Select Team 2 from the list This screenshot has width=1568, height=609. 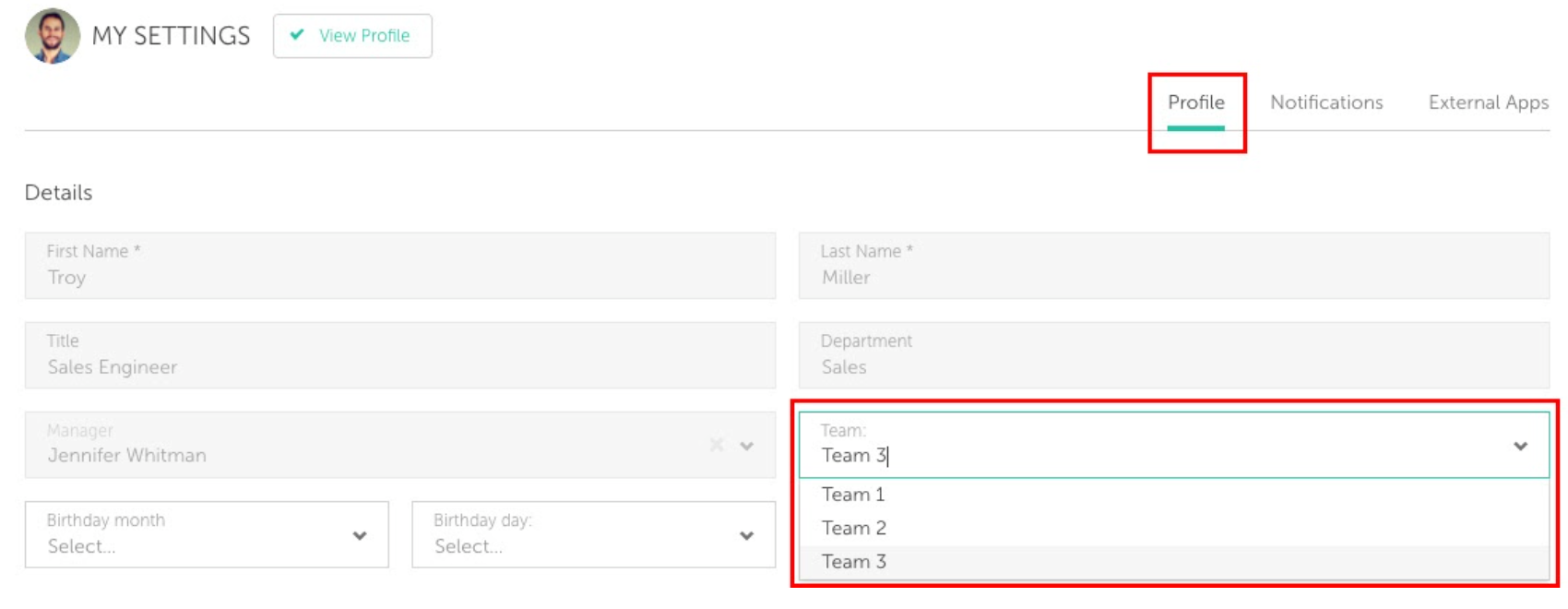1173,528
